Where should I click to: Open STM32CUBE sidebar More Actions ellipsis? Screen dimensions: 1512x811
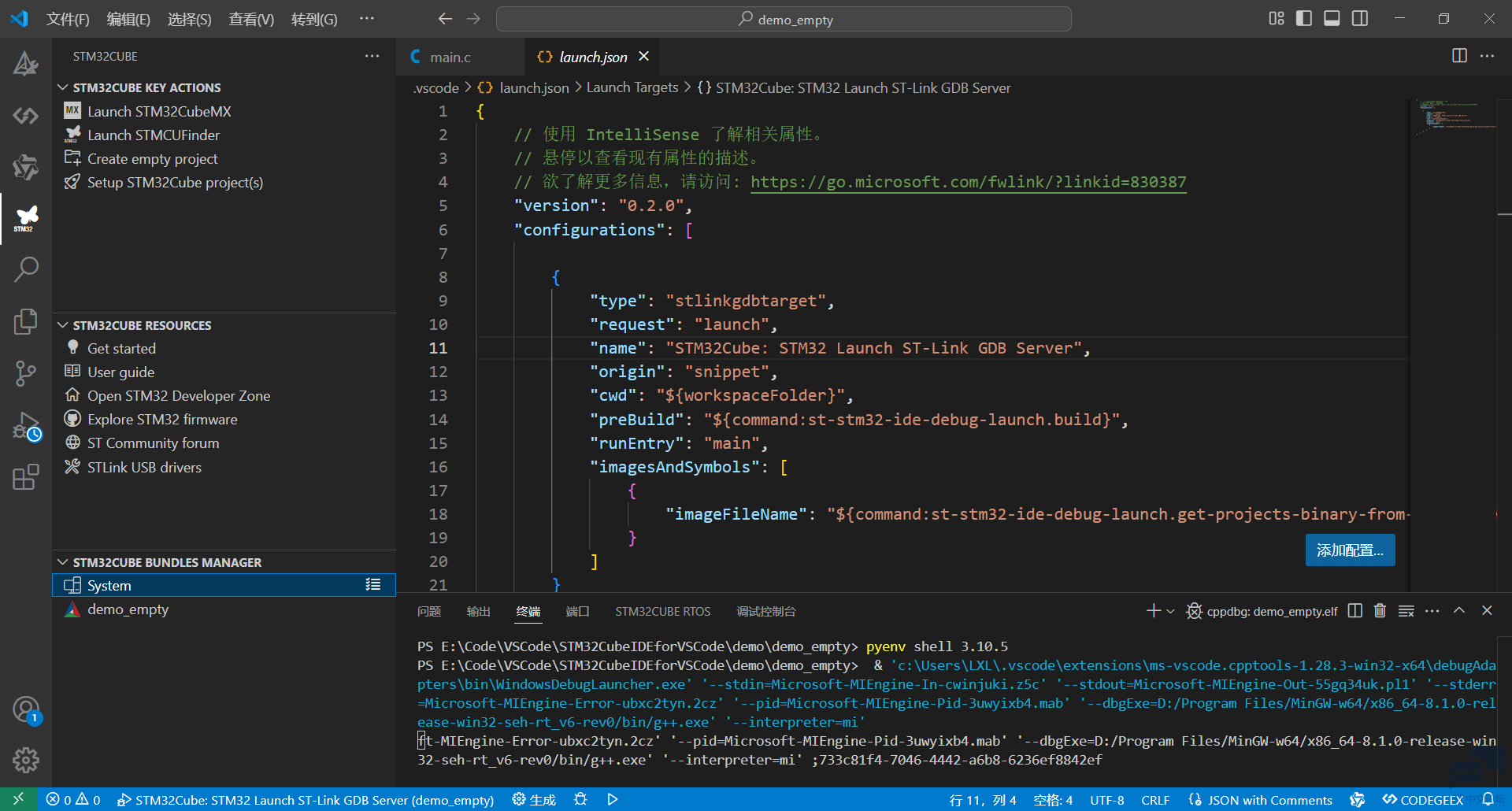coord(372,56)
